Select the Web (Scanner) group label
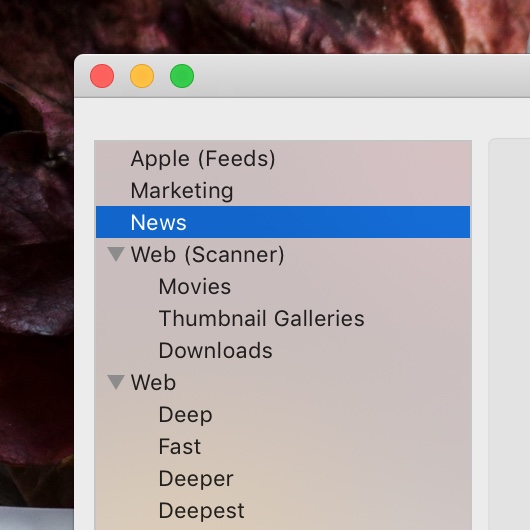Image resolution: width=530 pixels, height=530 pixels. click(207, 255)
